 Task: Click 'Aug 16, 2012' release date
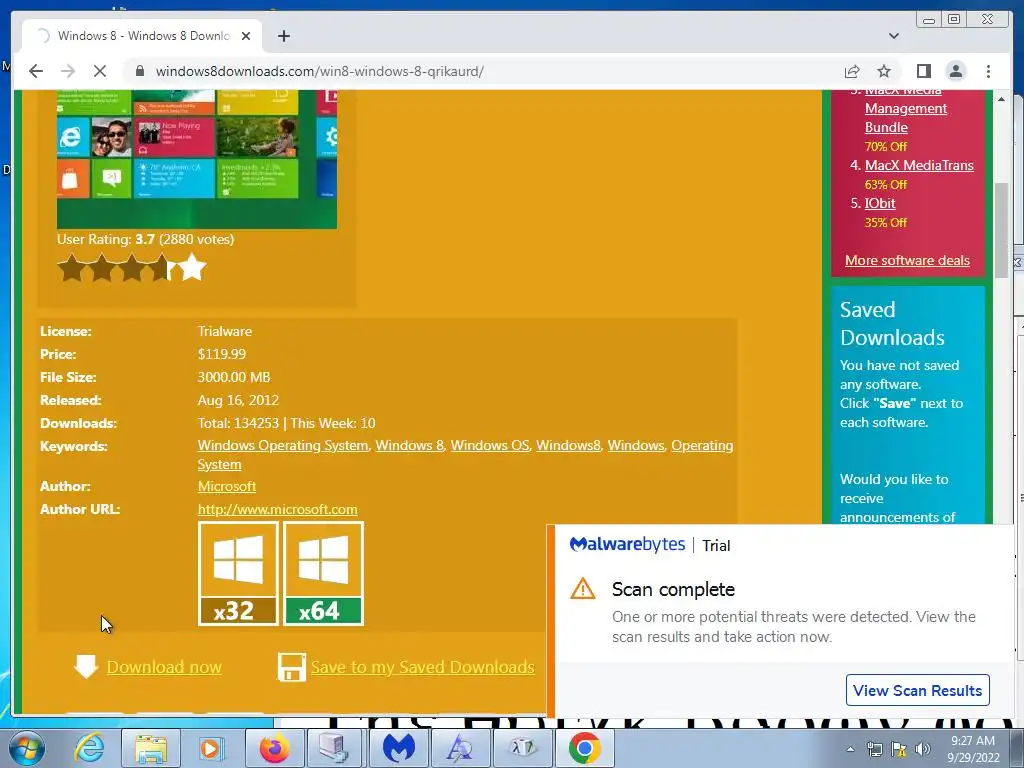point(238,400)
